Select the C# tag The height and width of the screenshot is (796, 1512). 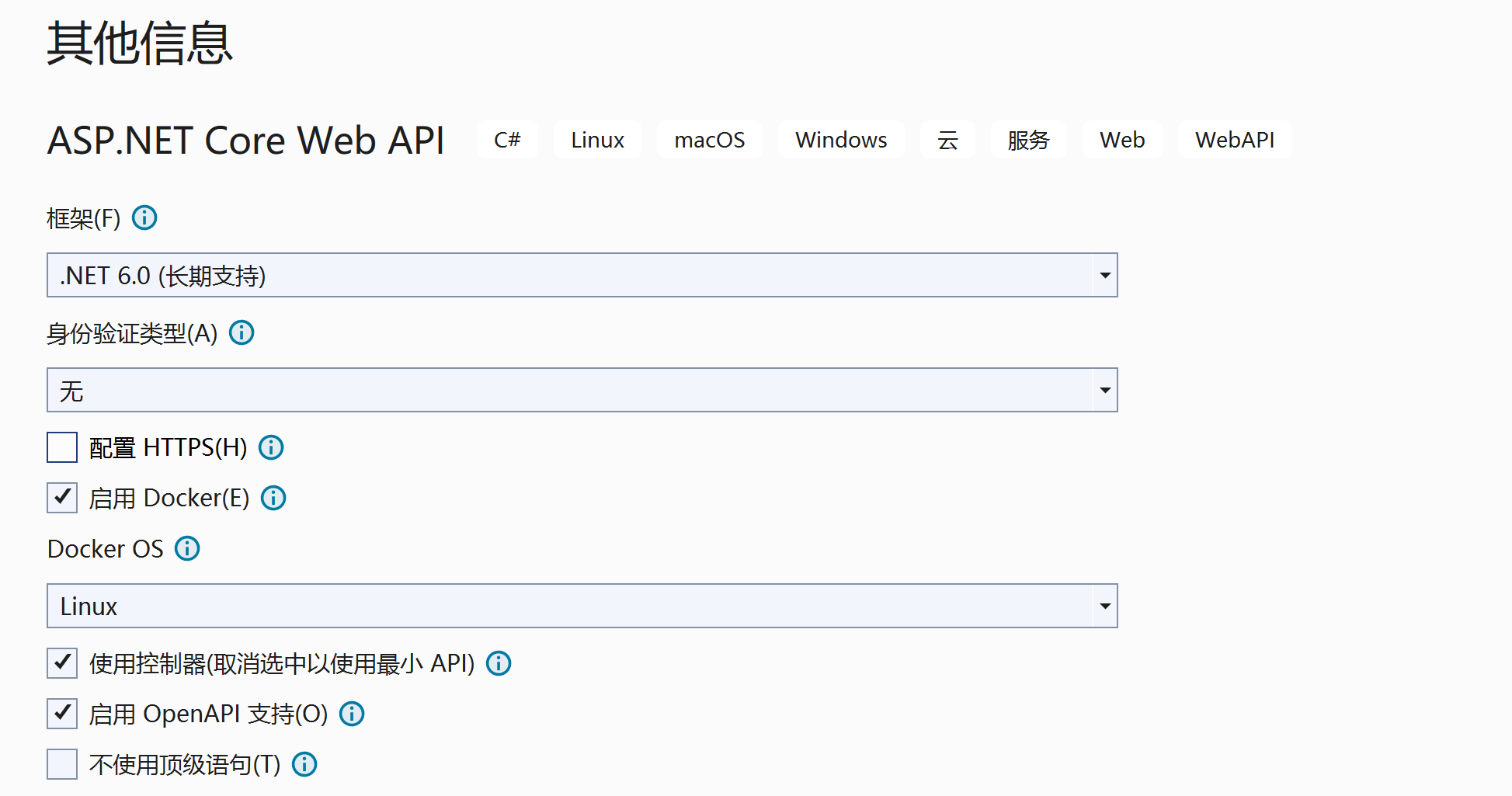coord(506,141)
